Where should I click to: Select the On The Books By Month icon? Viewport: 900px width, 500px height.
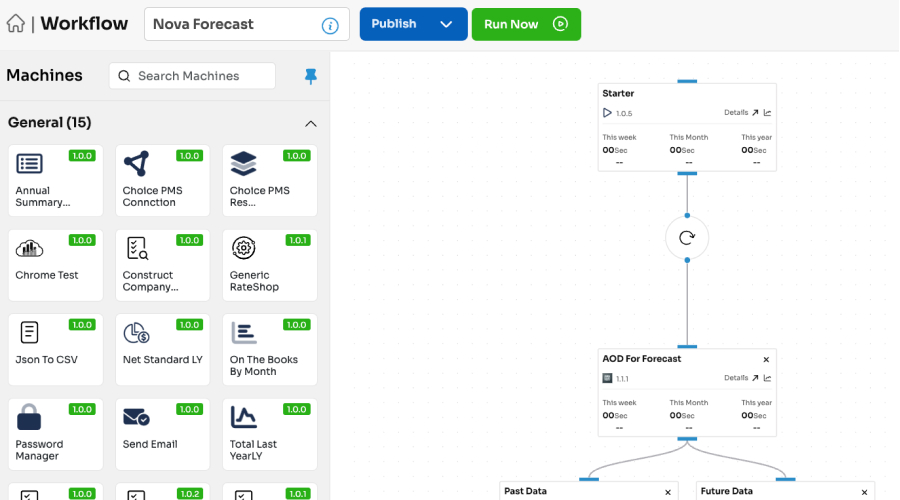click(243, 332)
